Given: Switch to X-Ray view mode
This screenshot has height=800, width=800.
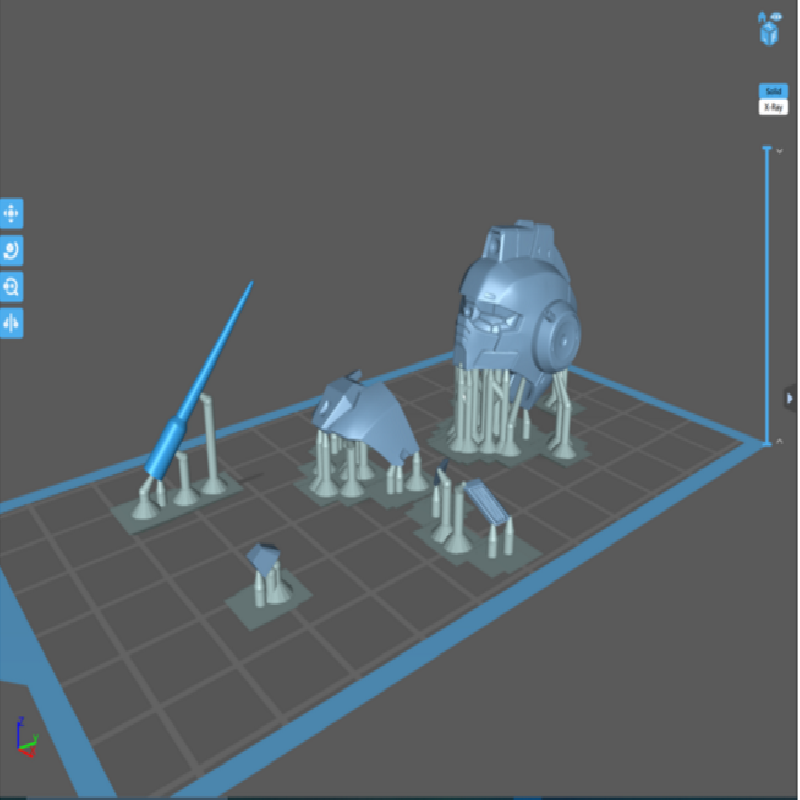Looking at the screenshot, I should pos(773,107).
